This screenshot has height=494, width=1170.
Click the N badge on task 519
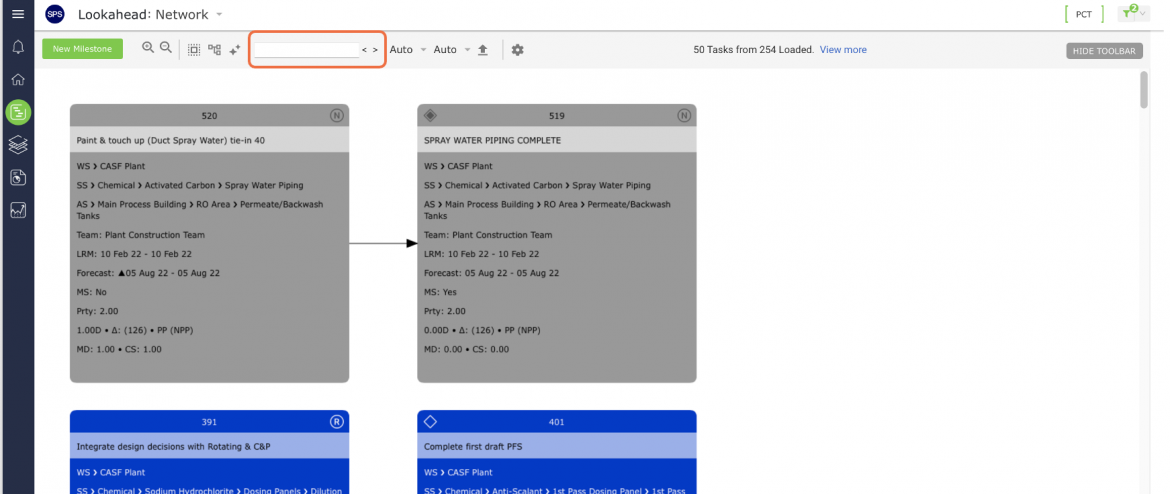683,116
